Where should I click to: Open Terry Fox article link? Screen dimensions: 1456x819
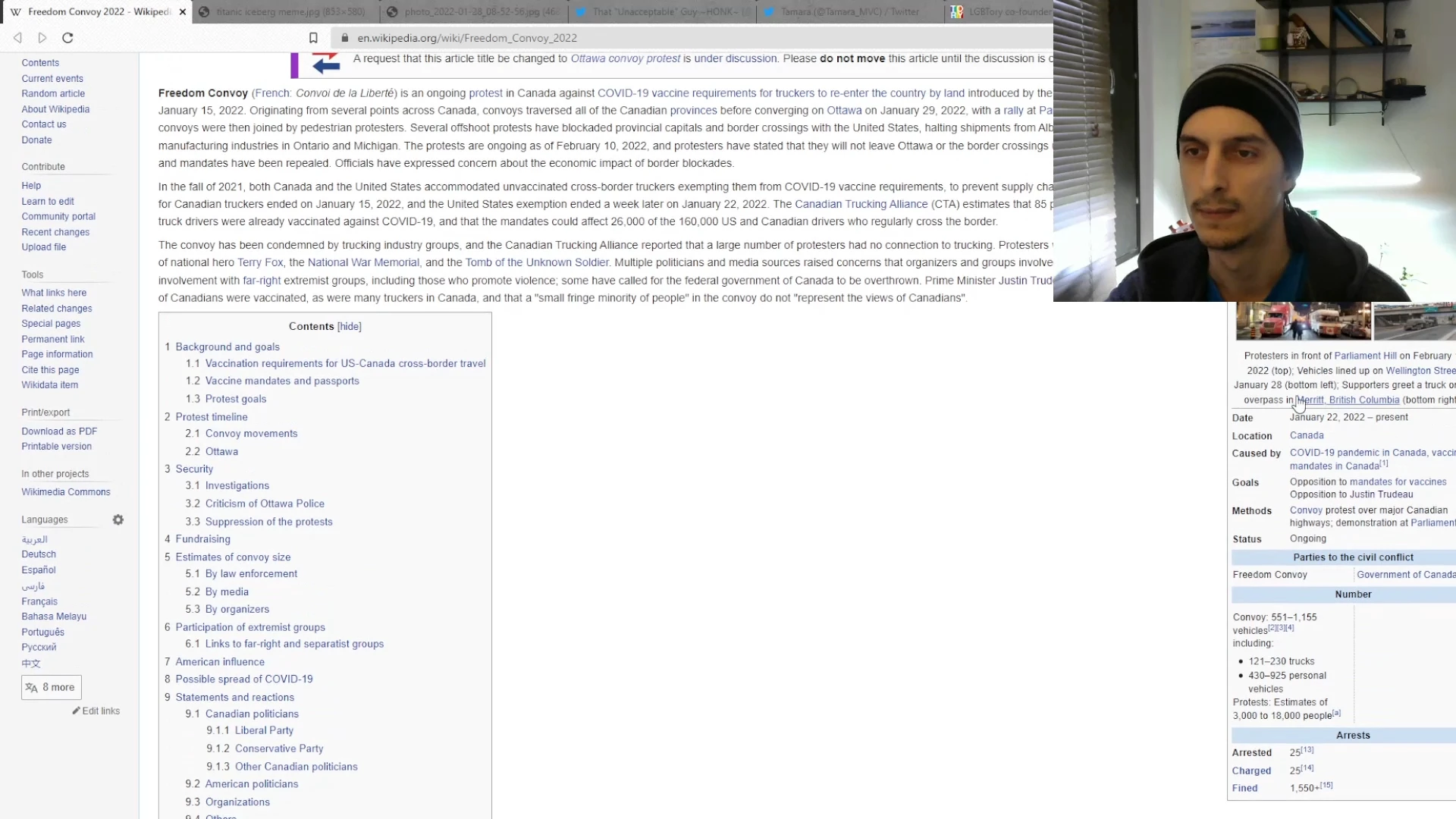click(260, 262)
